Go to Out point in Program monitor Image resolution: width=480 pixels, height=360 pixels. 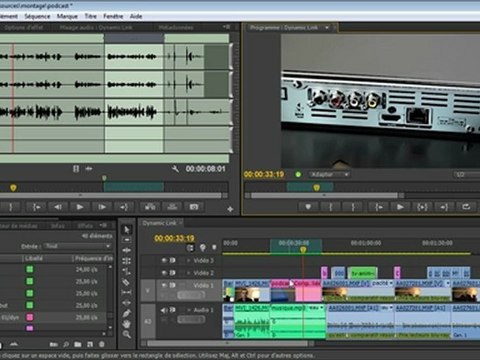pyautogui.click(x=444, y=207)
